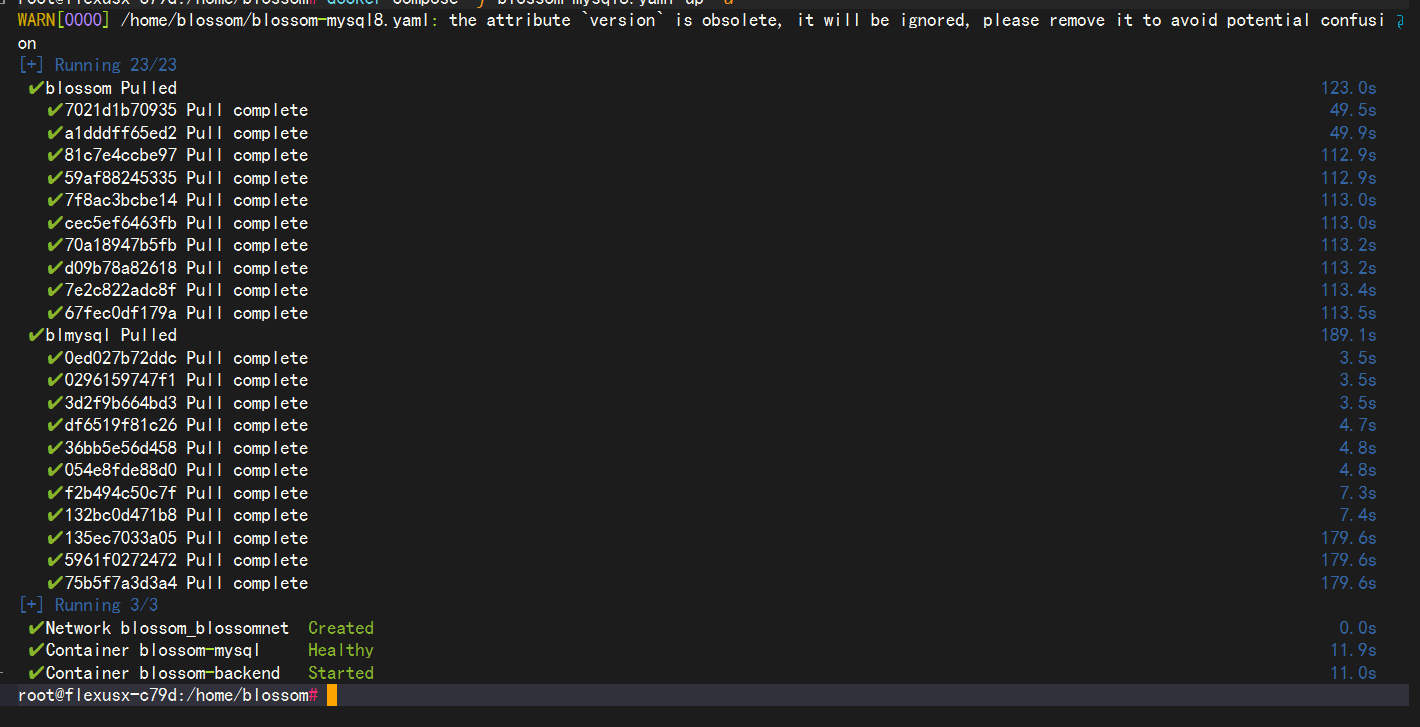Click the layer ID 054e8fde88d0
The image size is (1420, 727).
pyautogui.click(x=121, y=470)
